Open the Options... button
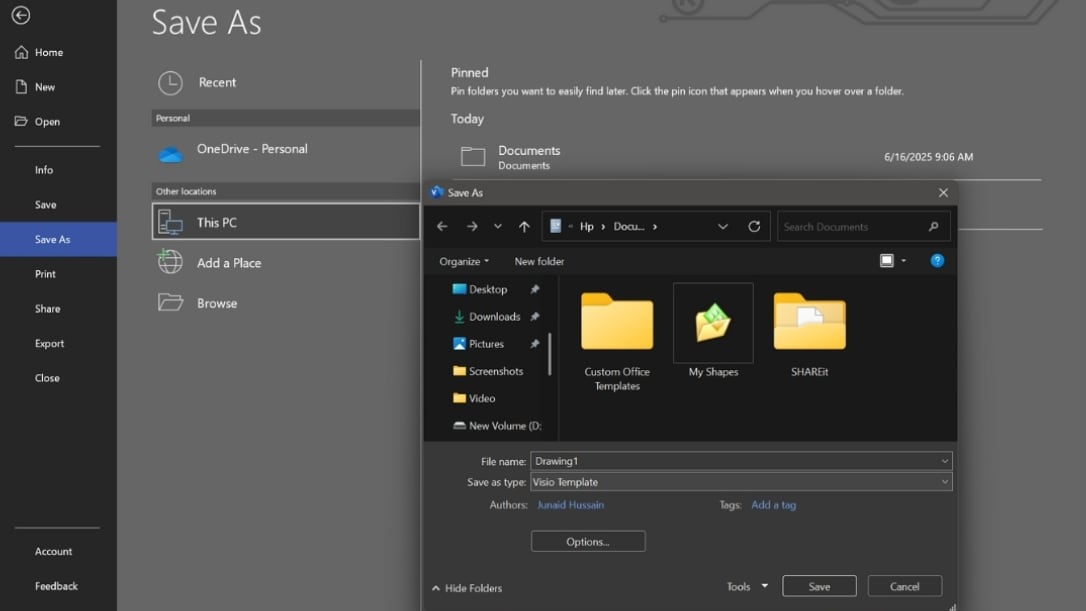The width and height of the screenshot is (1086, 611). (x=588, y=542)
